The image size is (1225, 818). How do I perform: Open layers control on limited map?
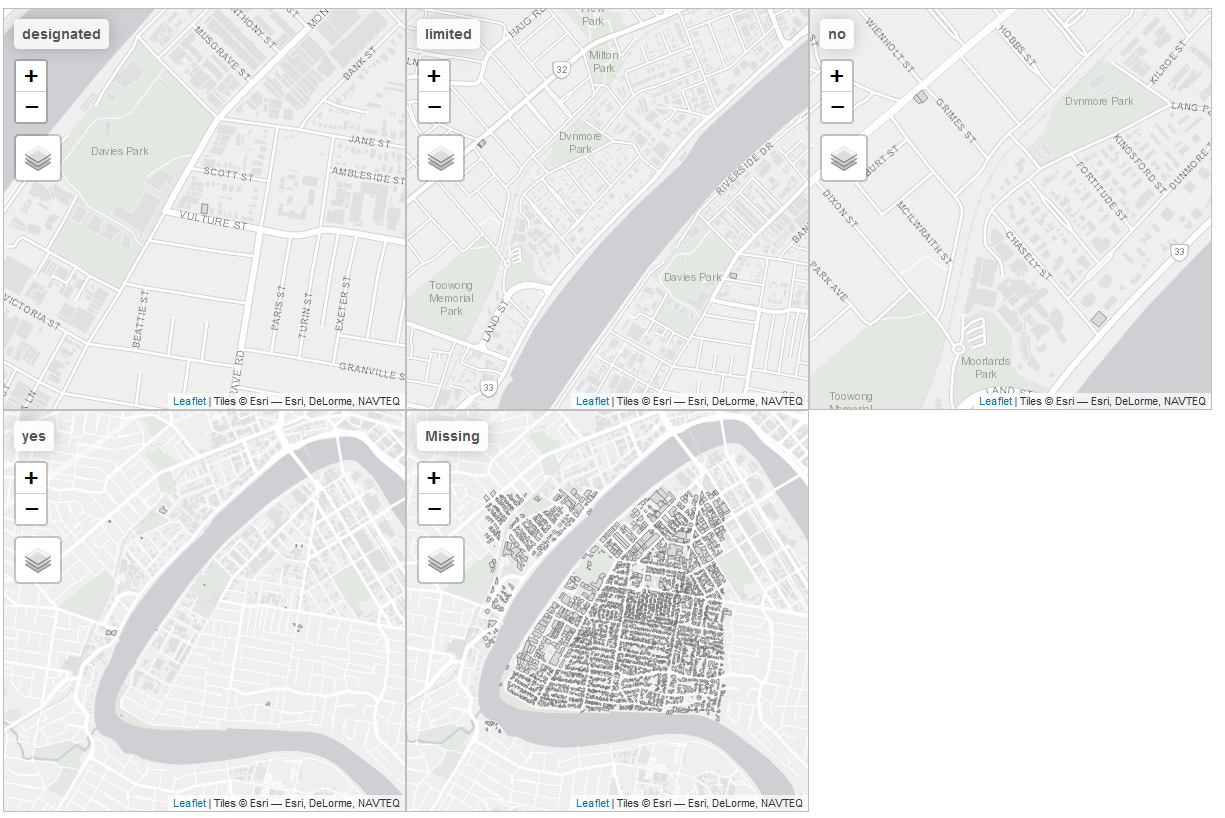click(x=440, y=158)
